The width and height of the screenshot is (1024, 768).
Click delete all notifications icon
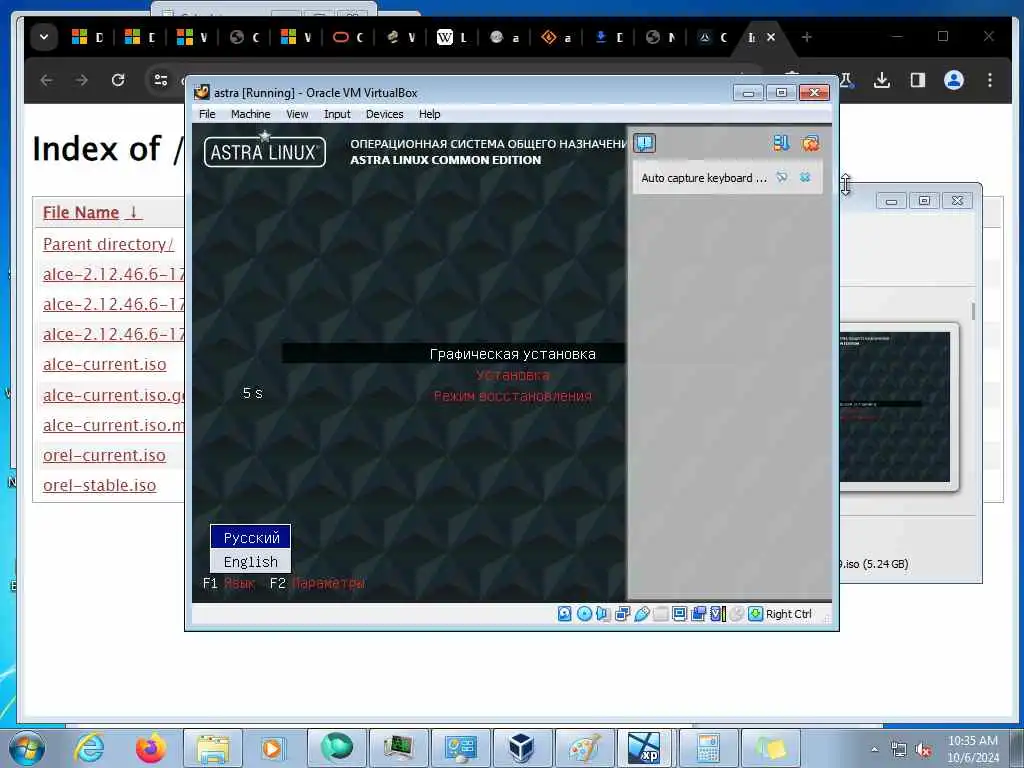pos(810,143)
